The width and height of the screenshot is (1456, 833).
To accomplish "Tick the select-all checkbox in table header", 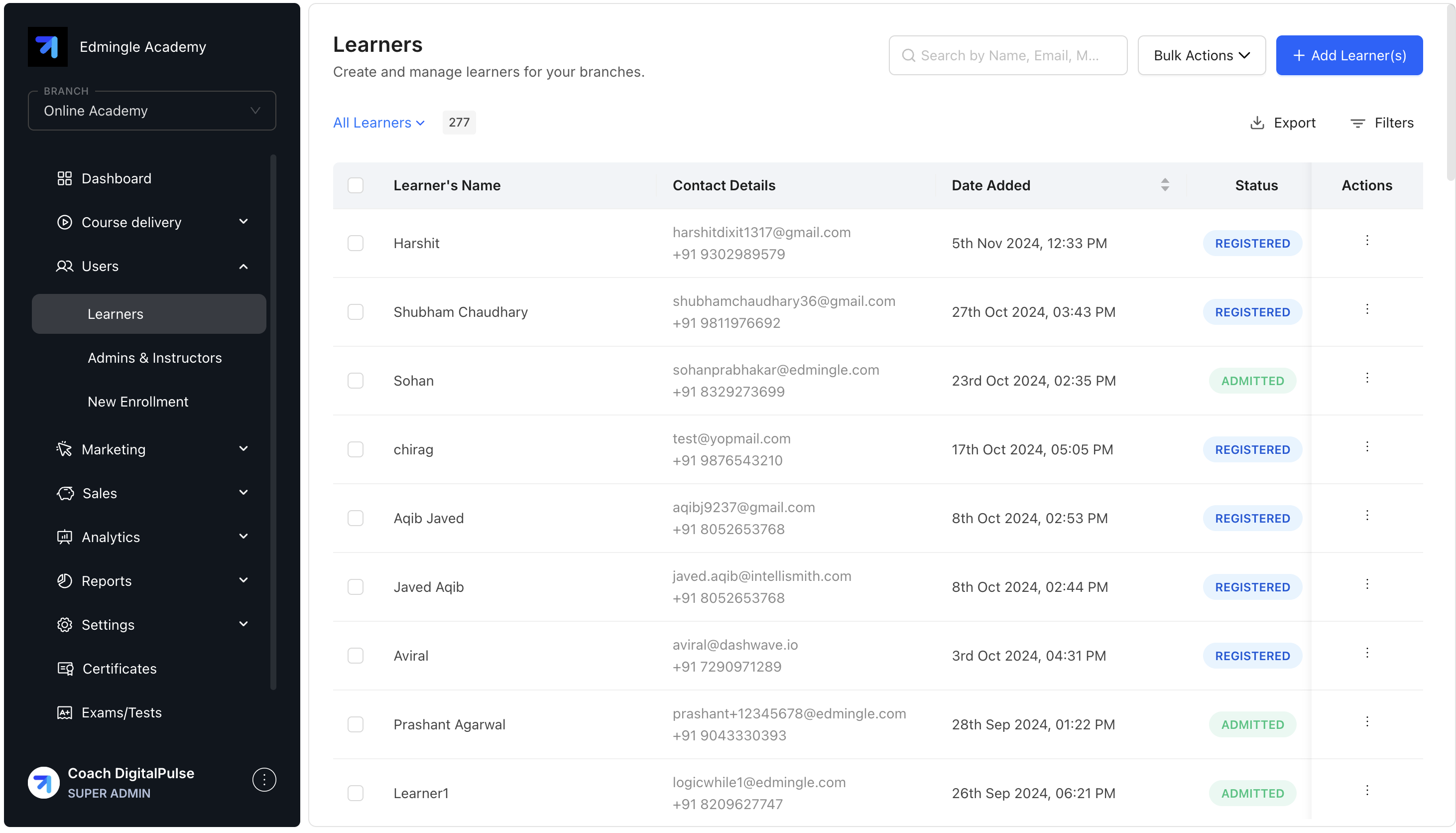I will 356,185.
